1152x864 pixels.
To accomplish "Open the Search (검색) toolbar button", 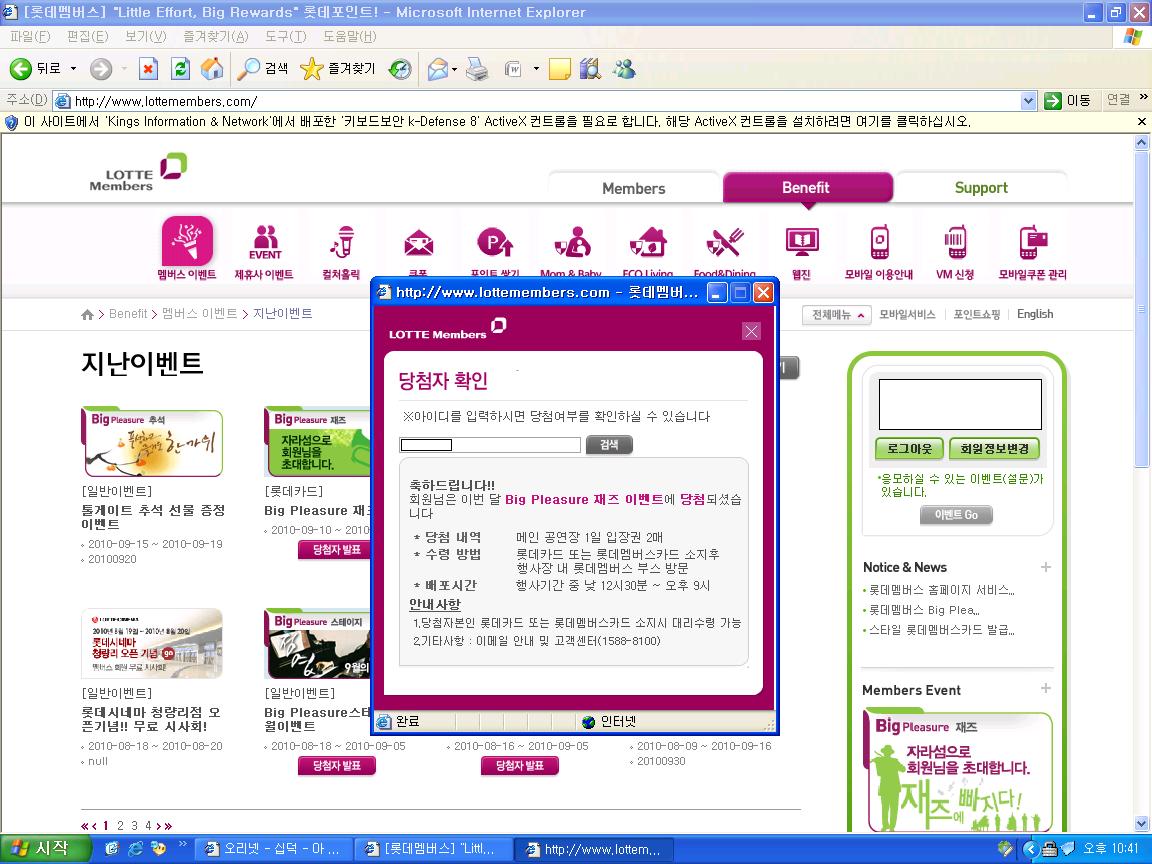I will [262, 68].
